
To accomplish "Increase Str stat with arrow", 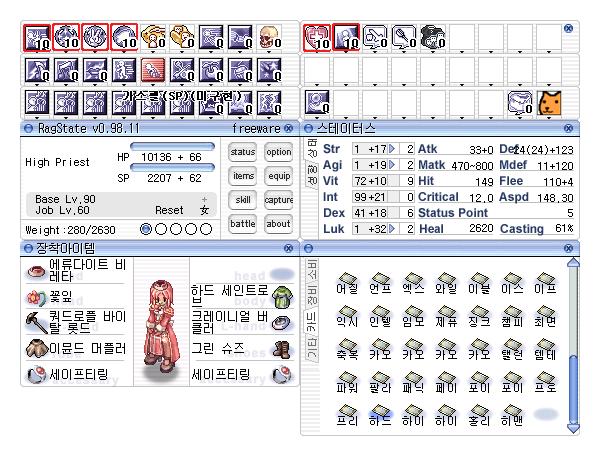I will coord(392,149).
